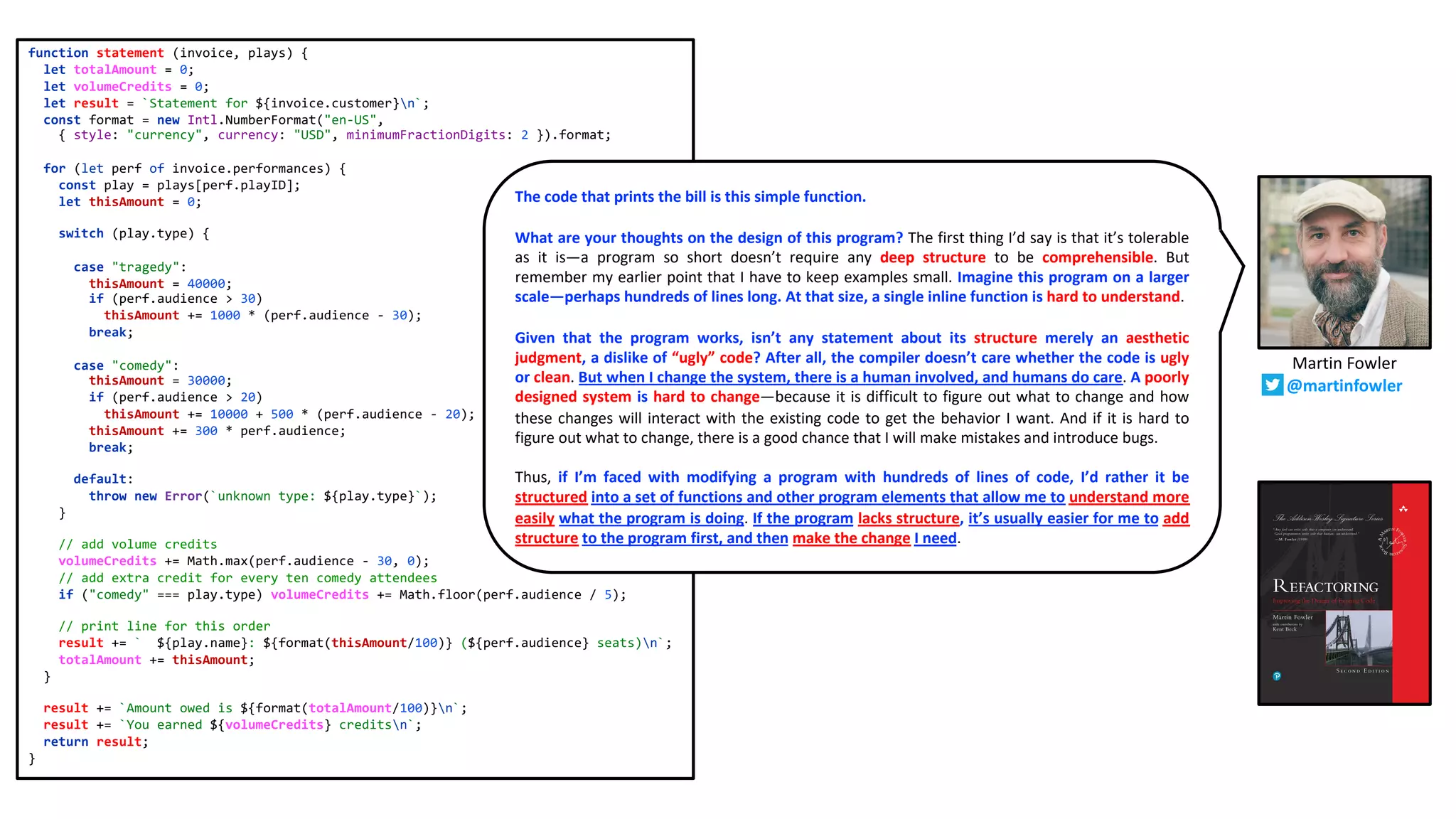Click the red 'make the change' underlined phrase
The height and width of the screenshot is (819, 1456).
pos(851,538)
